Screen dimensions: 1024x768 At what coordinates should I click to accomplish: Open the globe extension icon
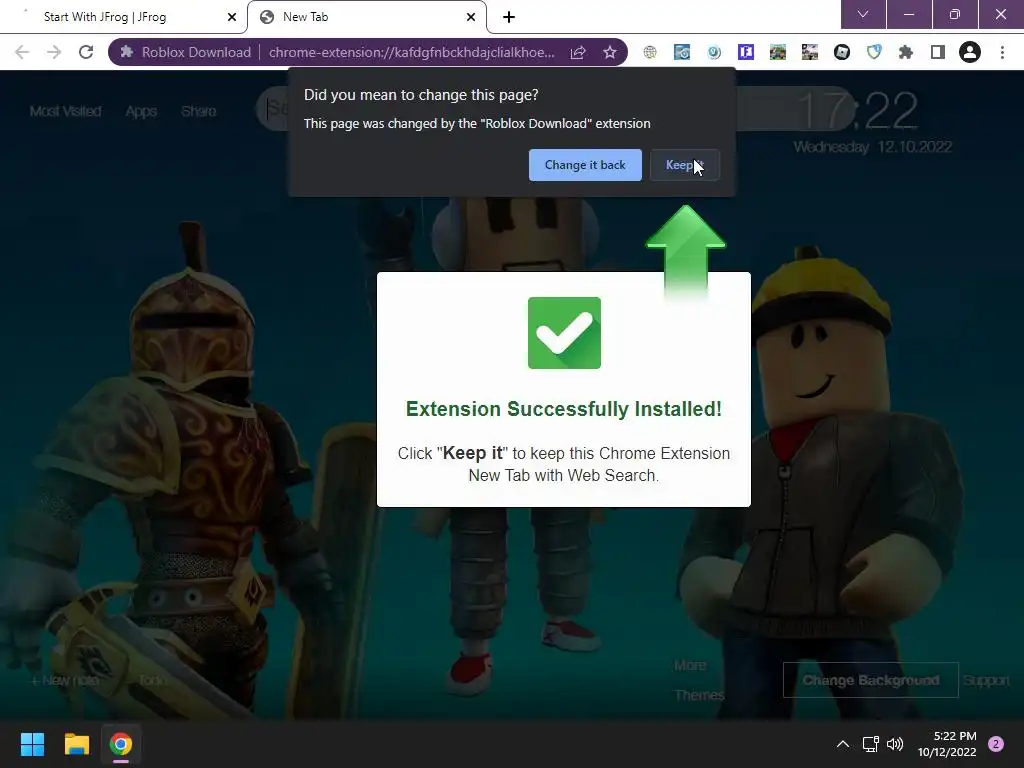650,52
